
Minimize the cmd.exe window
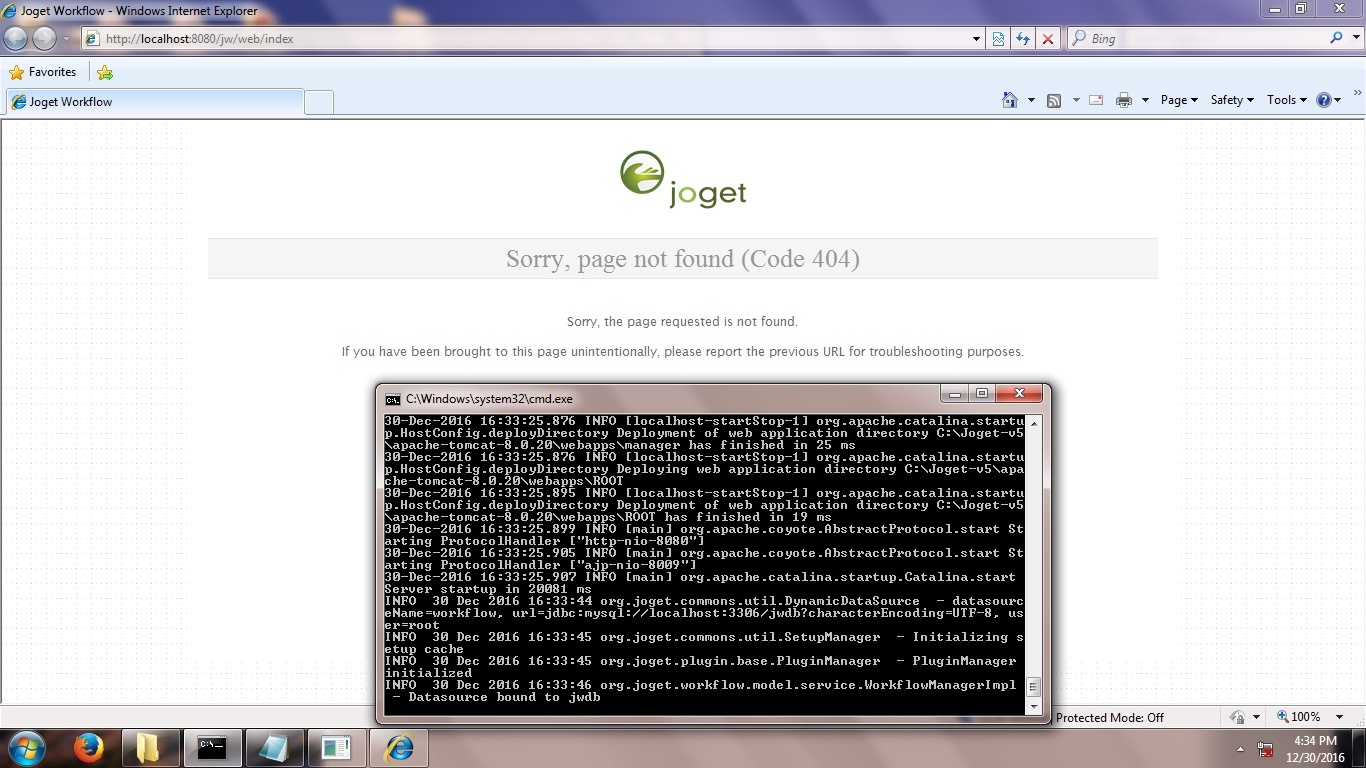click(955, 394)
